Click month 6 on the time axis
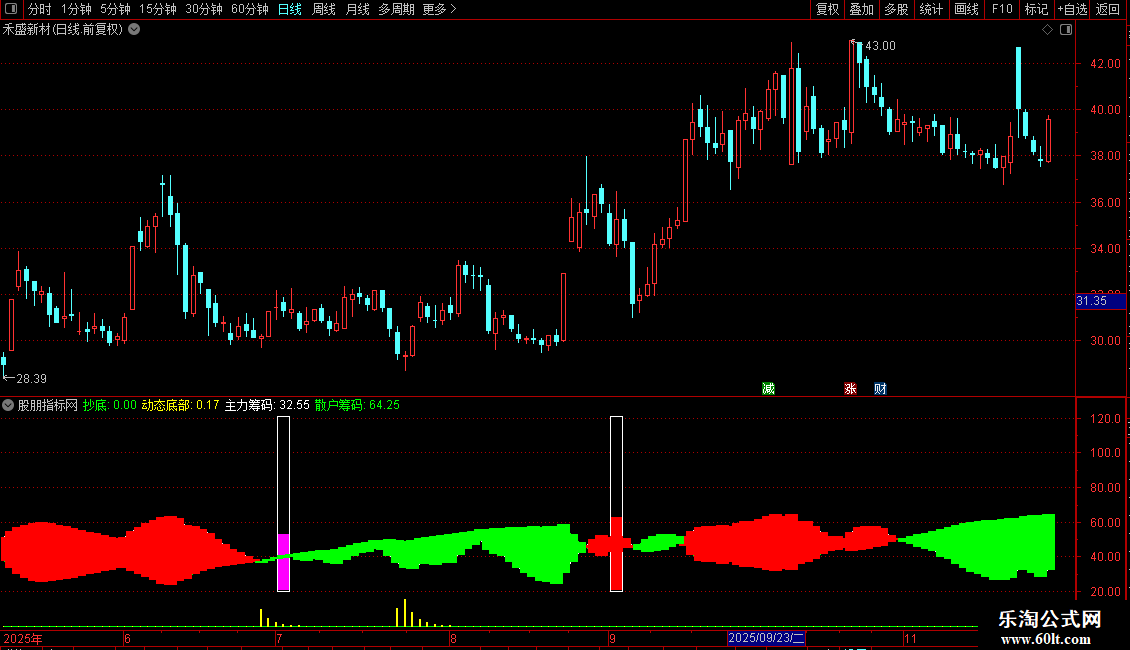1130x650 pixels. [x=127, y=638]
